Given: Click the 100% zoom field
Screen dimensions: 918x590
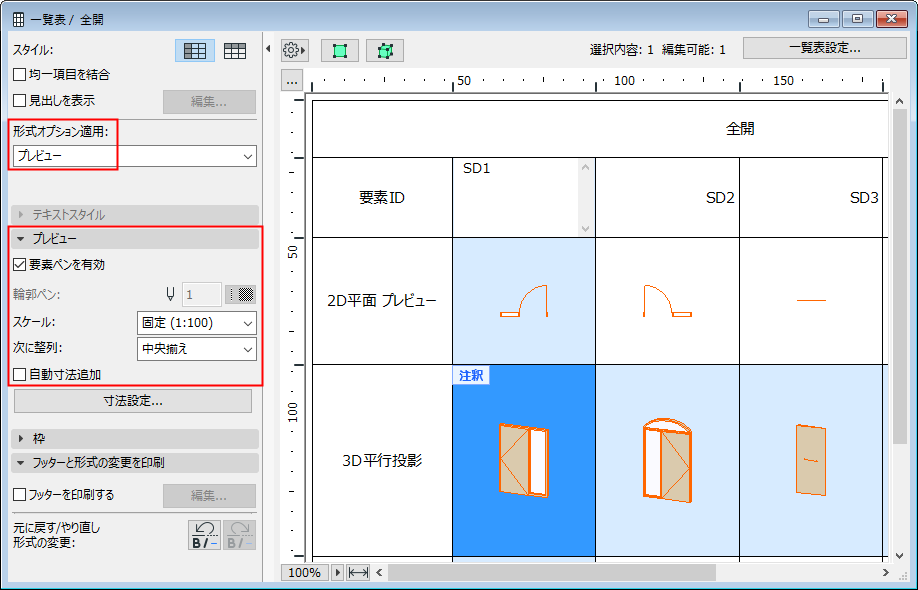Looking at the screenshot, I should pos(304,572).
